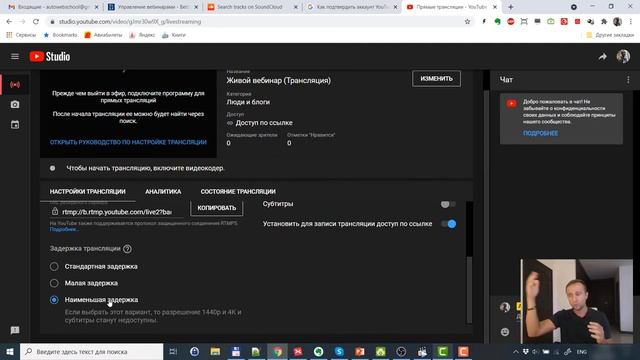Click the ИЗМЕНИТЬ button
Screen dimensions: 640x360
(436, 79)
